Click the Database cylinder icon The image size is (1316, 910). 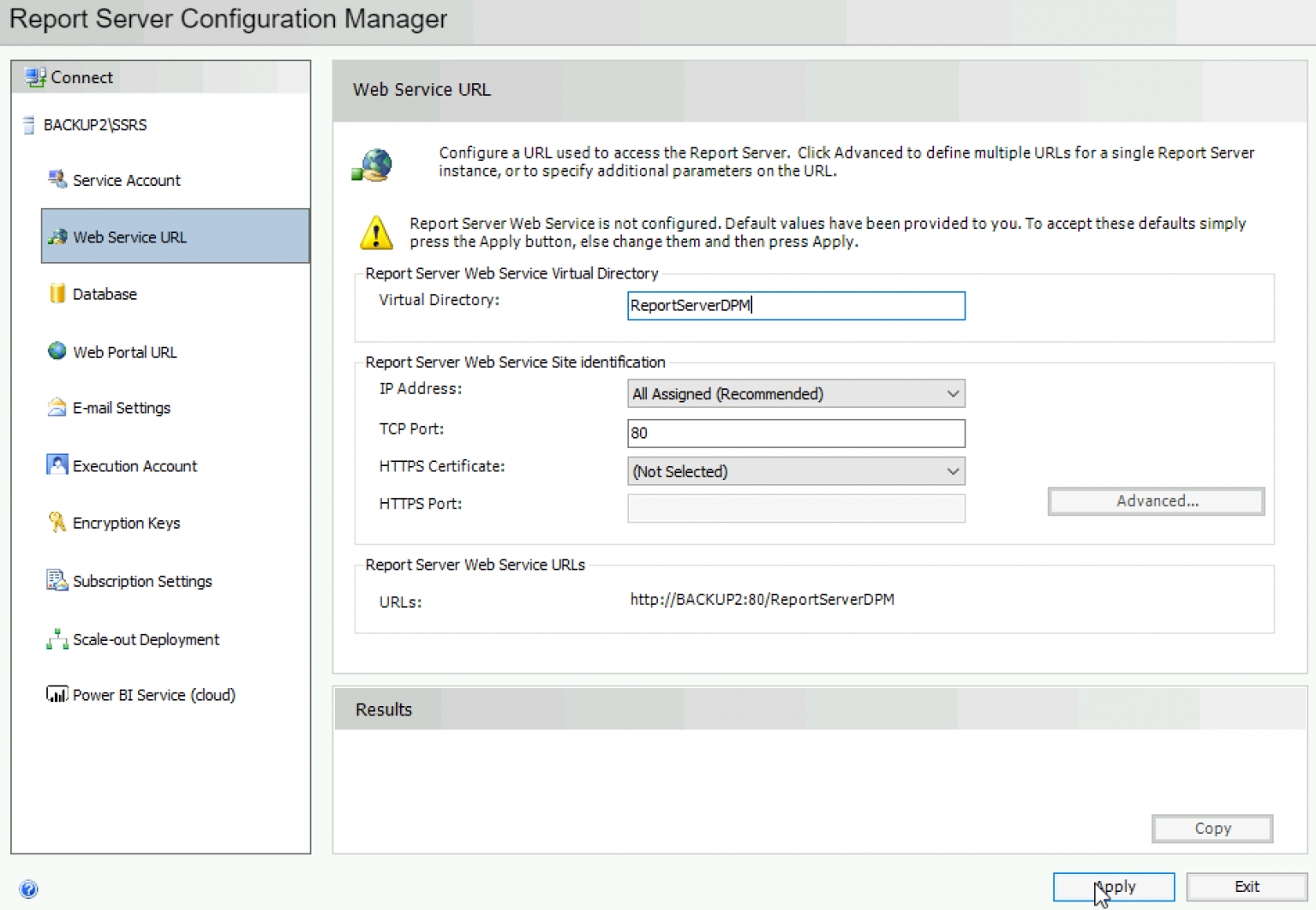pos(57,293)
